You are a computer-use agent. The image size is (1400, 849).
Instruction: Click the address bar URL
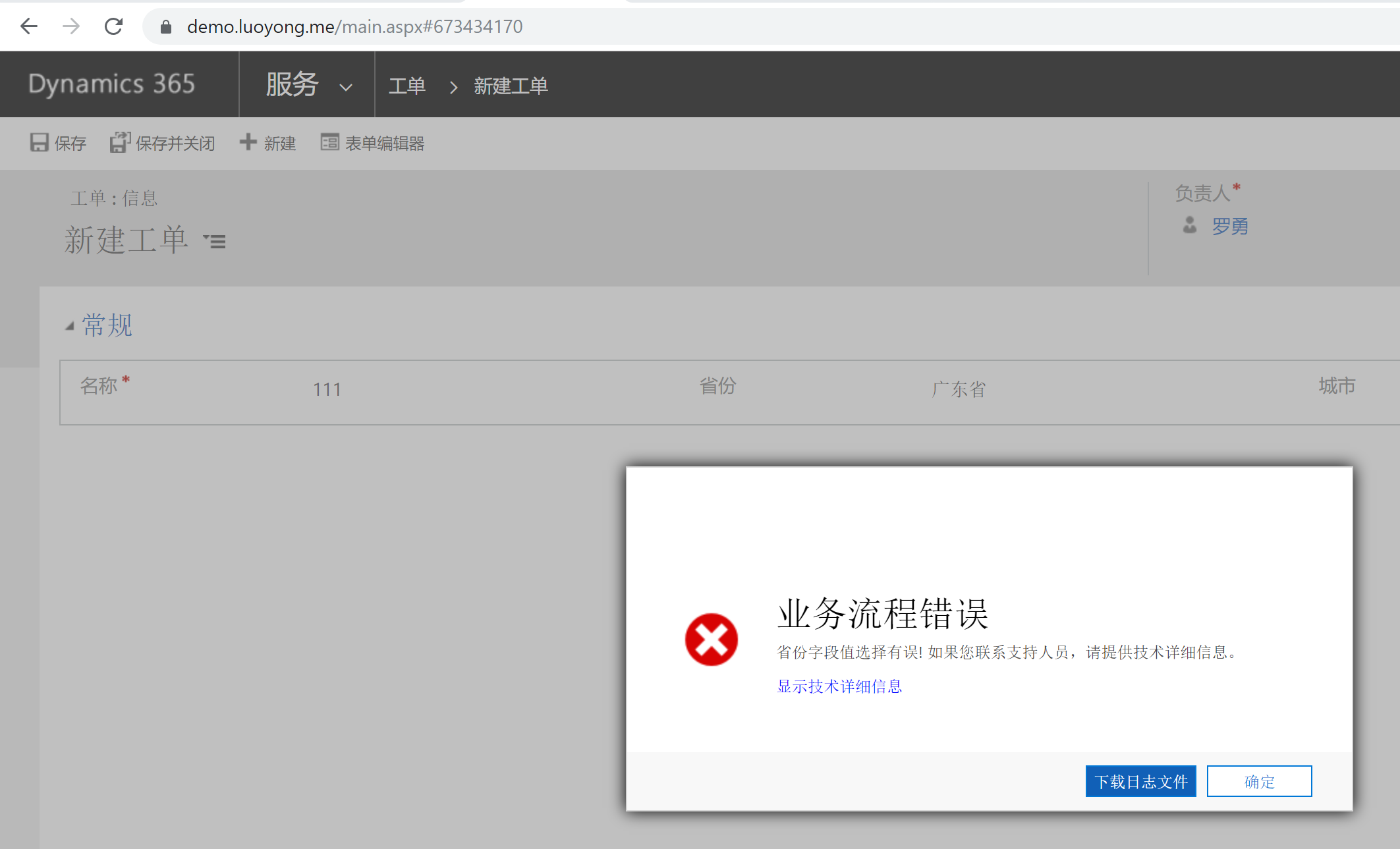point(354,27)
